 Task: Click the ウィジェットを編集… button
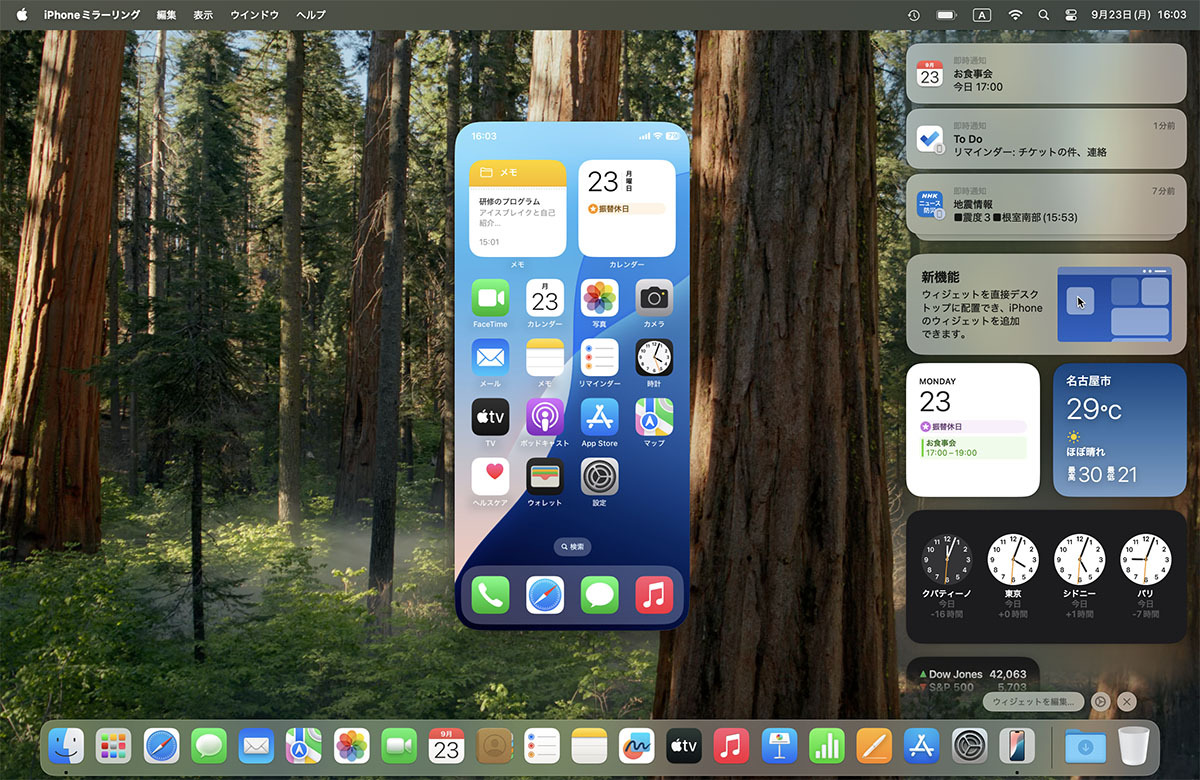point(1033,702)
